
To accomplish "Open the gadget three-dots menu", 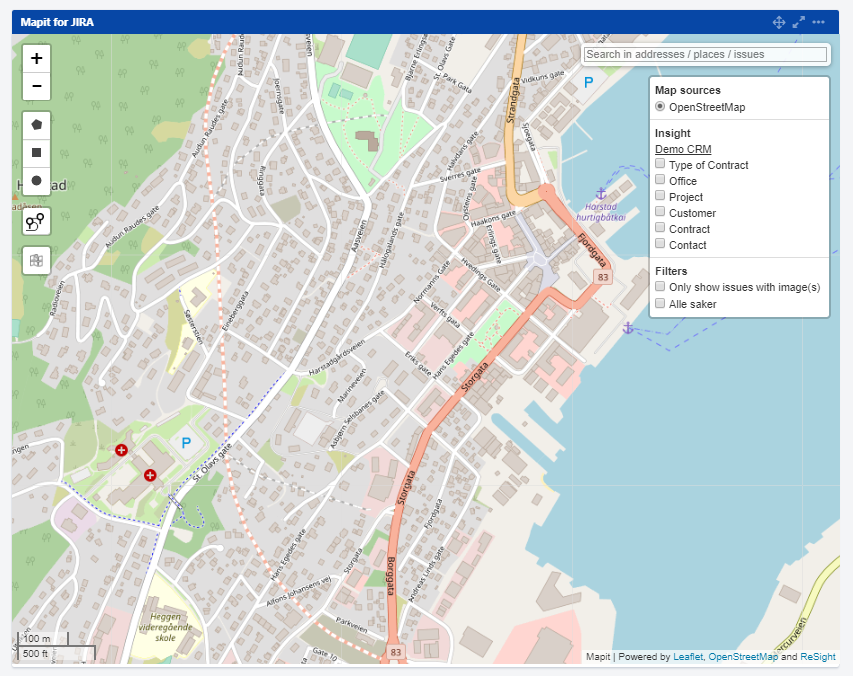I will 819,22.
